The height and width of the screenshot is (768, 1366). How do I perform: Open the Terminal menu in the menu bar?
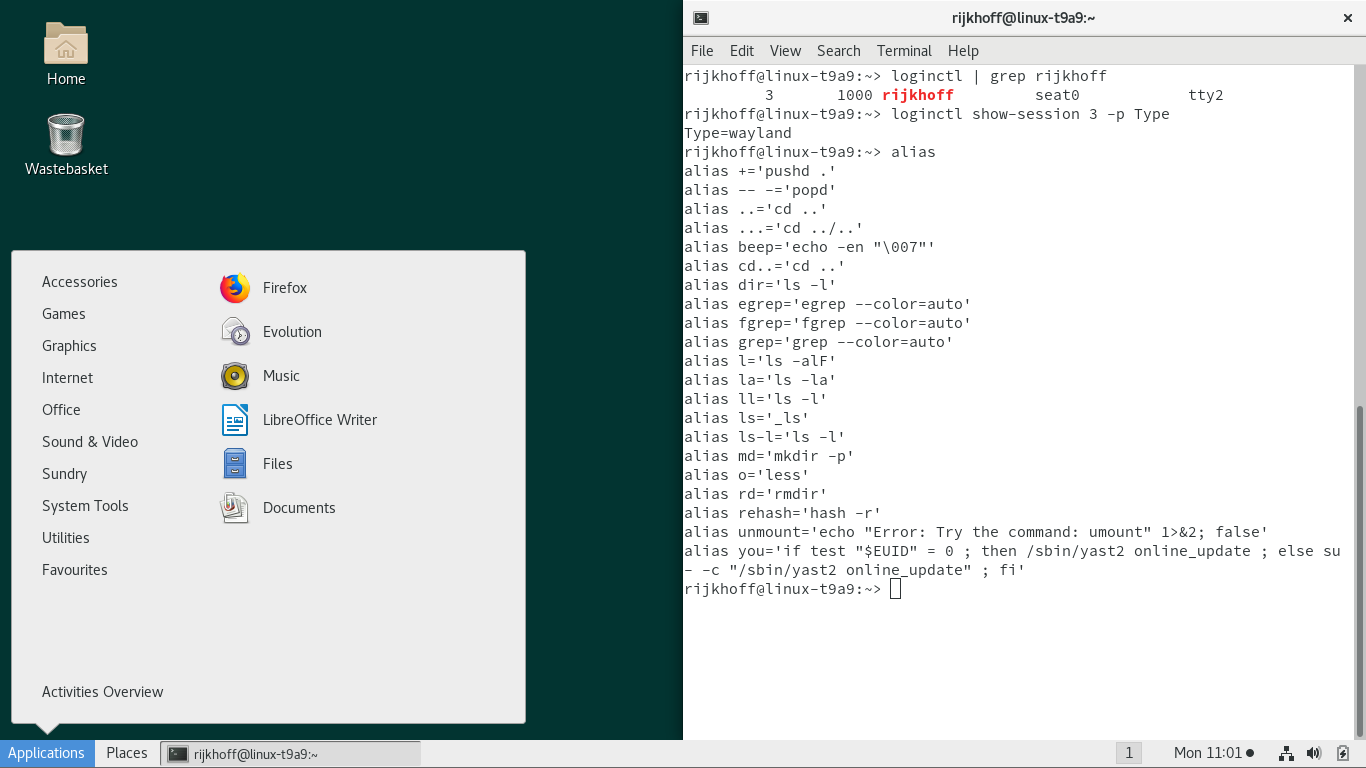[904, 51]
